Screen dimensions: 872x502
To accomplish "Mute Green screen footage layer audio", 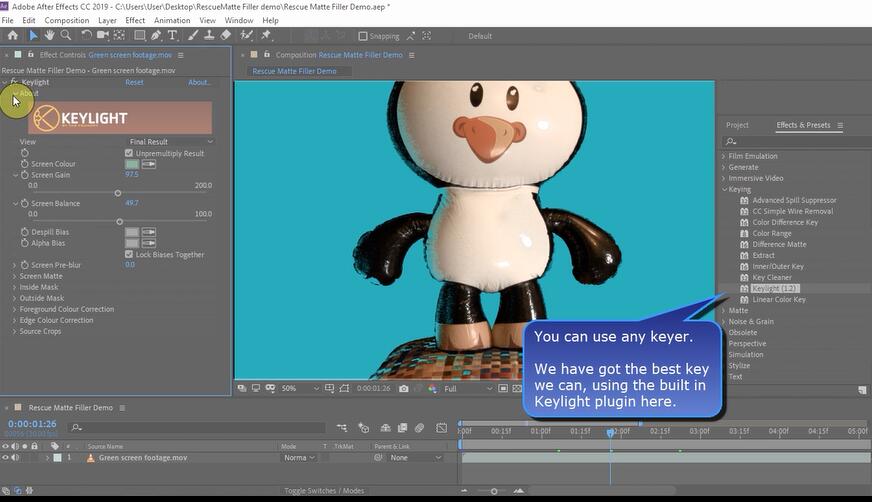I will pyautogui.click(x=15, y=458).
